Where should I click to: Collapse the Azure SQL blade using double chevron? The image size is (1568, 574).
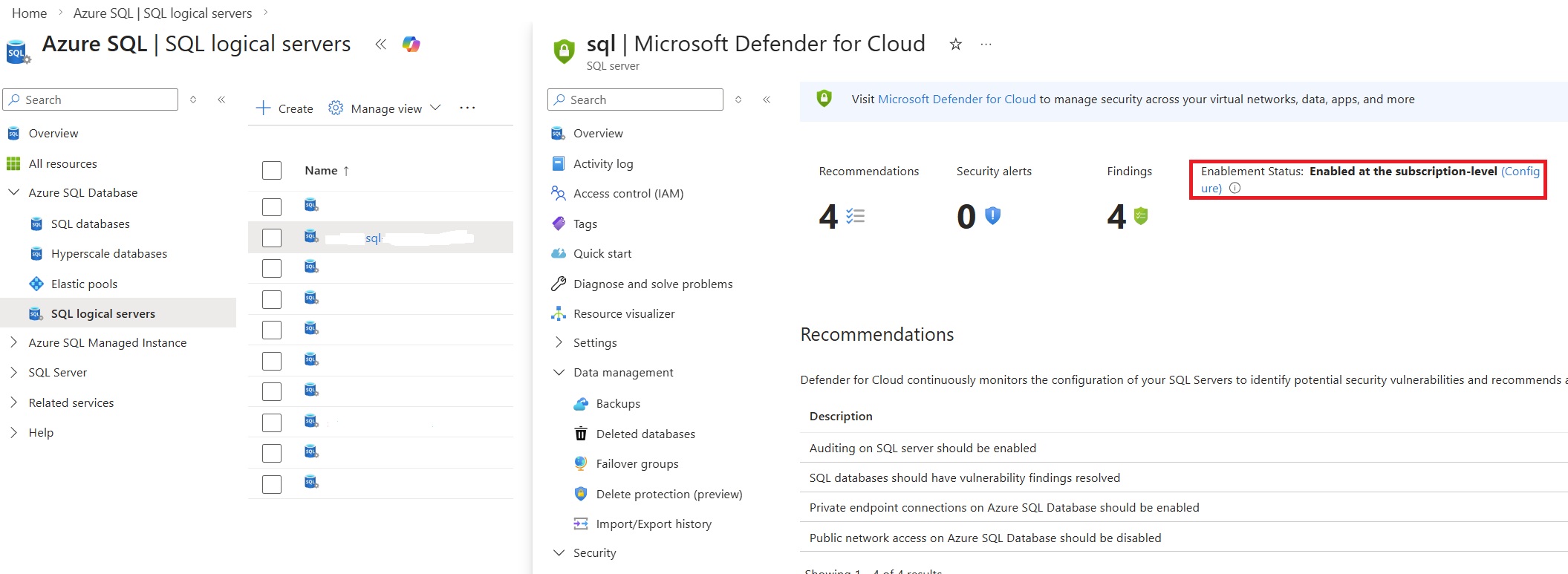pos(380,45)
